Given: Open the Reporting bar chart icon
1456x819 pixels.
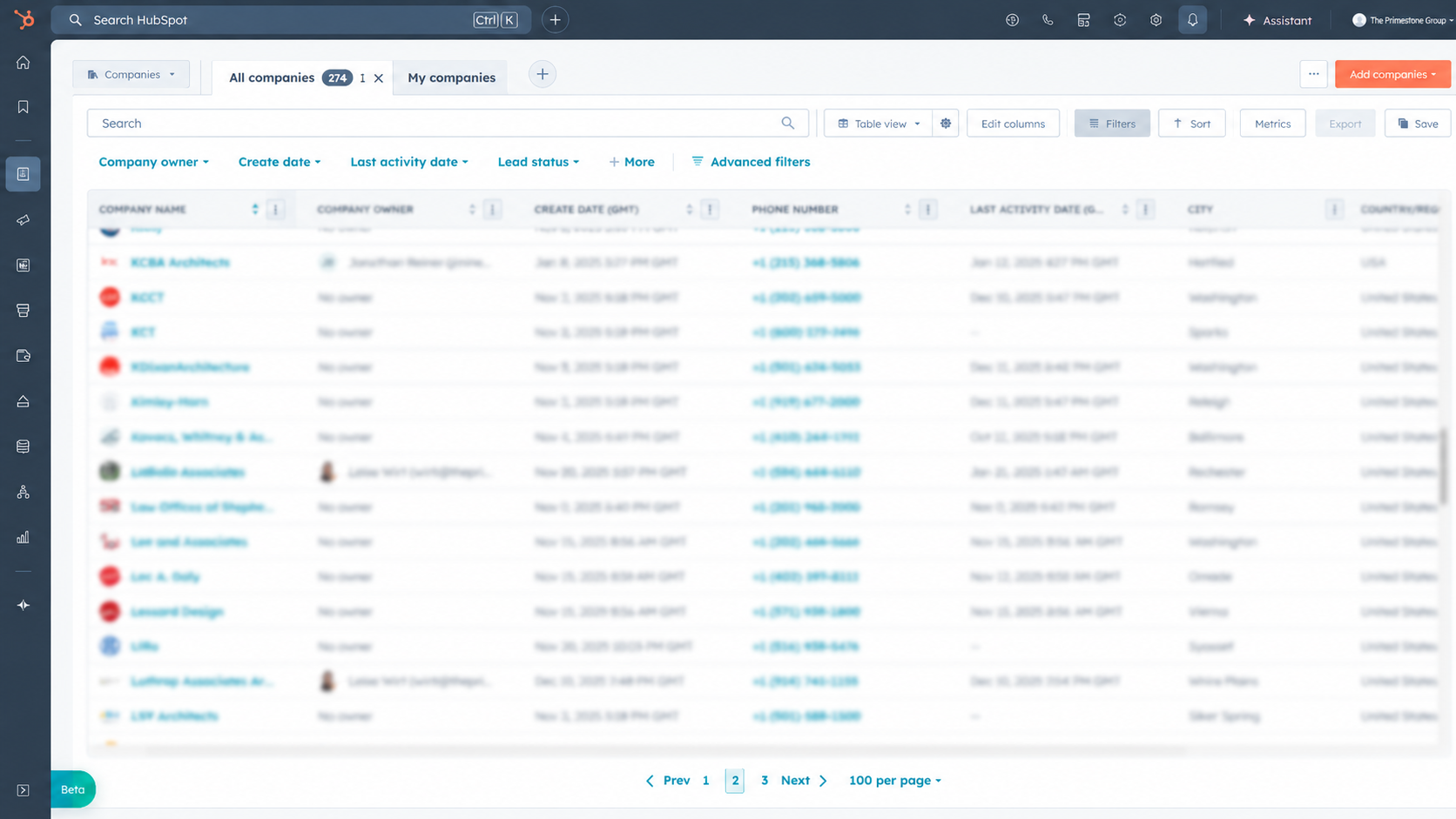Looking at the screenshot, I should 24,538.
